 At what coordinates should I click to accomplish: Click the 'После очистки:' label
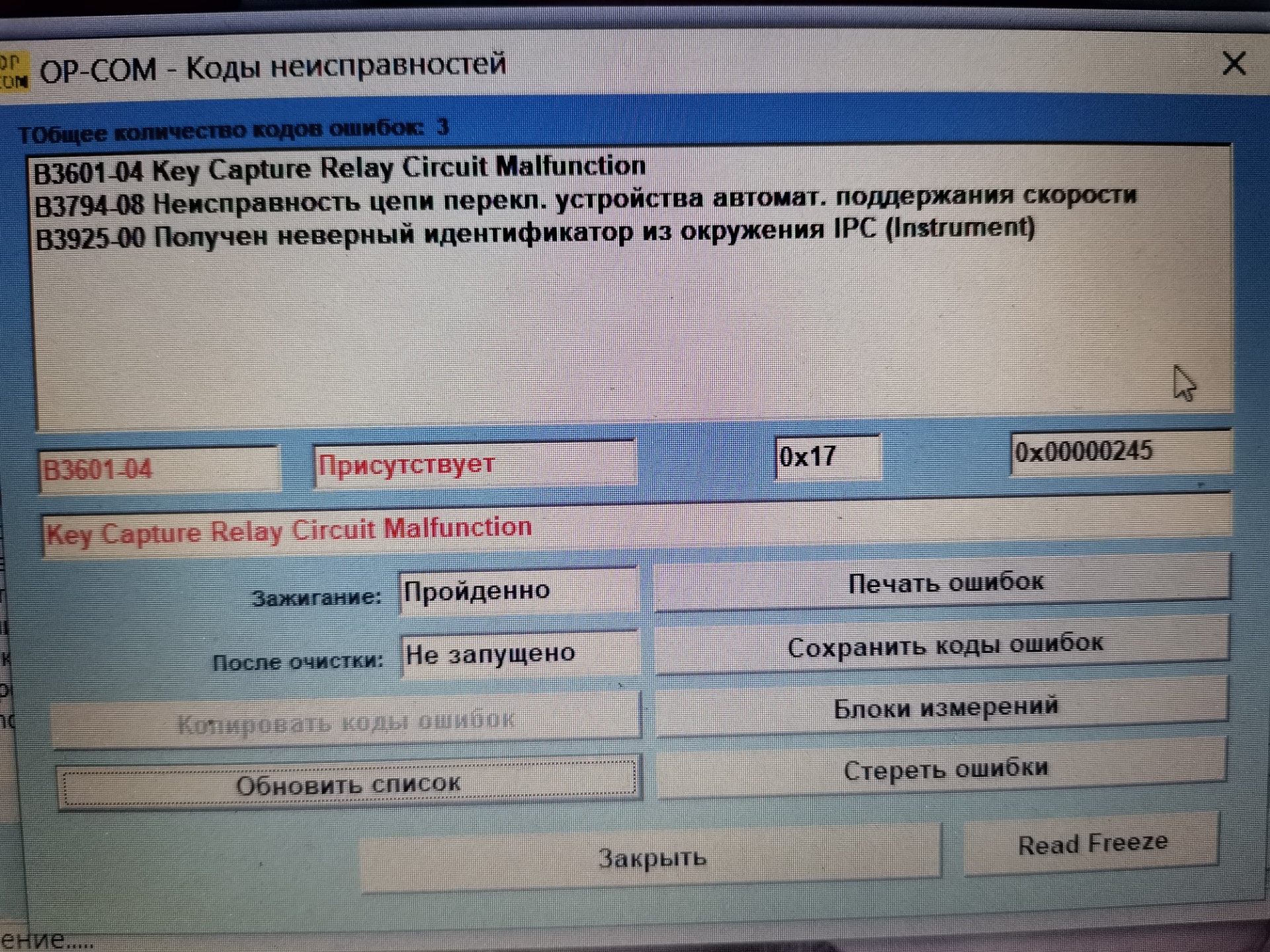[298, 661]
